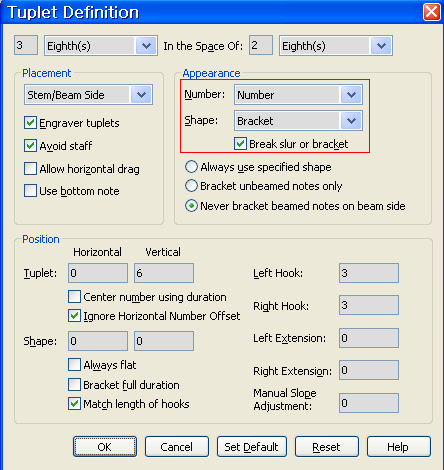Click OK to confirm tuplet definition
This screenshot has width=444, height=470.
pyautogui.click(x=105, y=447)
